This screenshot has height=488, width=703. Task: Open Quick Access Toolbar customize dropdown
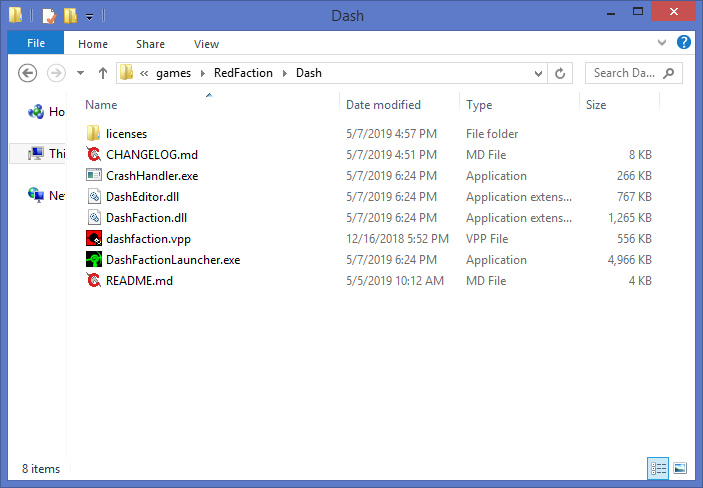90,16
